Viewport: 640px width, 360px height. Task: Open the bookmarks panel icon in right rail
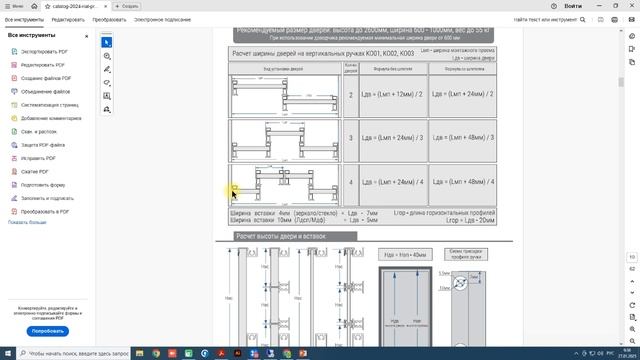point(632,49)
